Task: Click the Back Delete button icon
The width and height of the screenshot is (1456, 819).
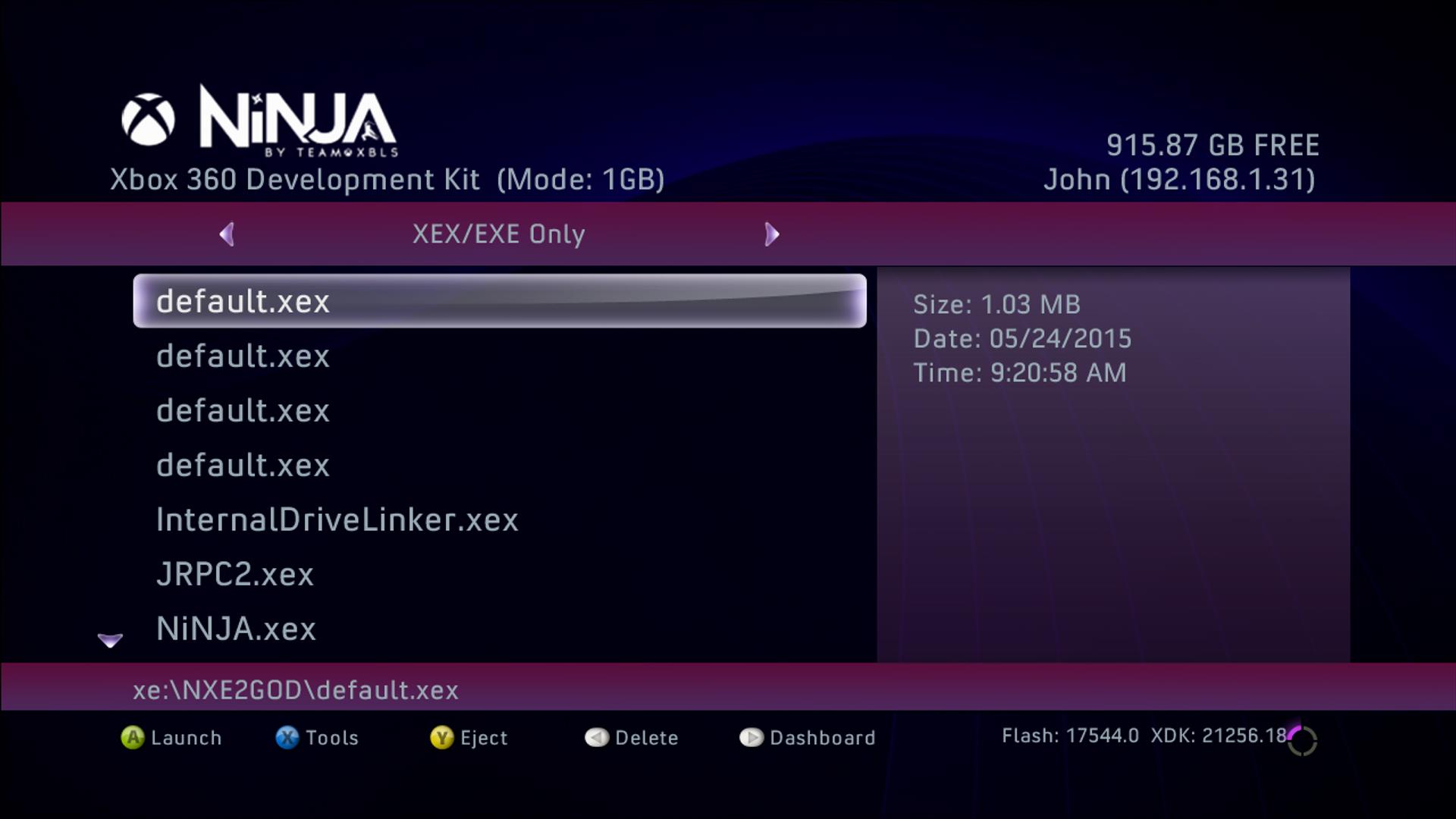Action: (597, 738)
